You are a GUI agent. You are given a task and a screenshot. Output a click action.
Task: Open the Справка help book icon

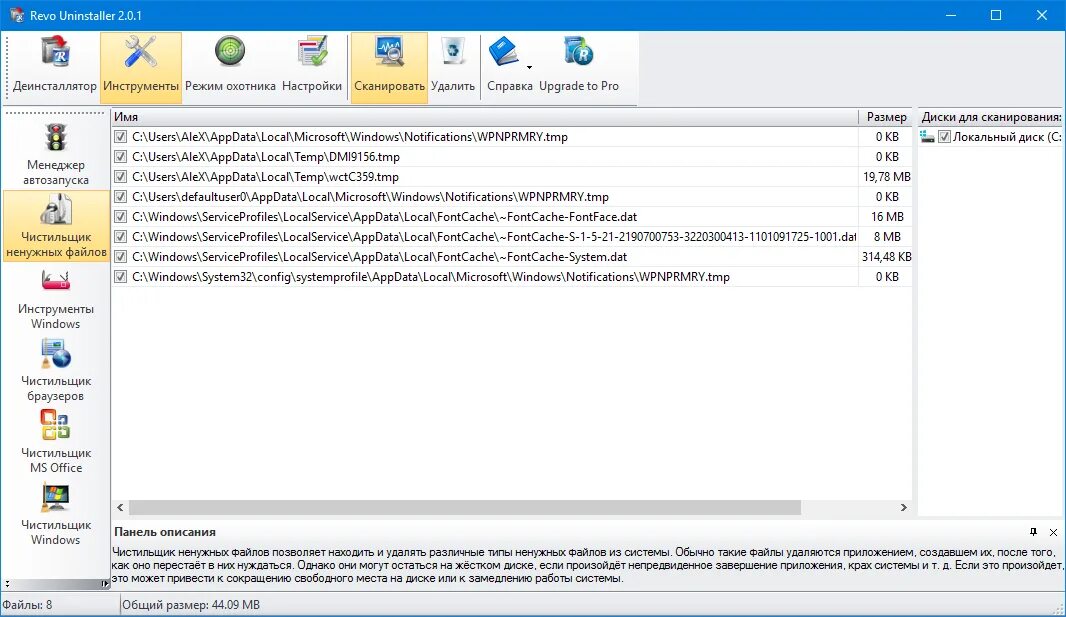504,52
